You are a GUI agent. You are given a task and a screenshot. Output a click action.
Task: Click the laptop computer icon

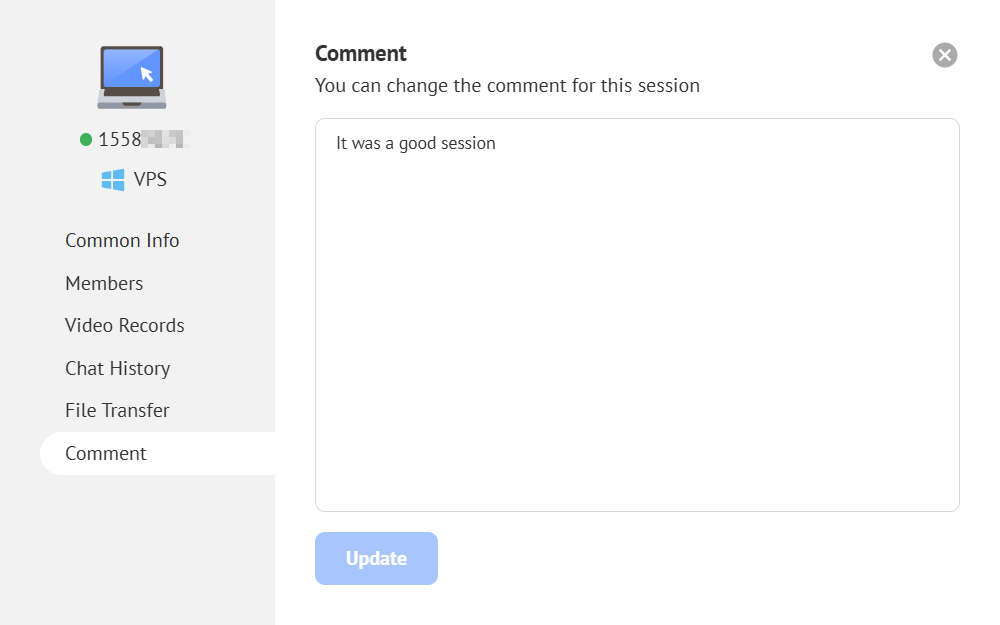click(x=132, y=77)
